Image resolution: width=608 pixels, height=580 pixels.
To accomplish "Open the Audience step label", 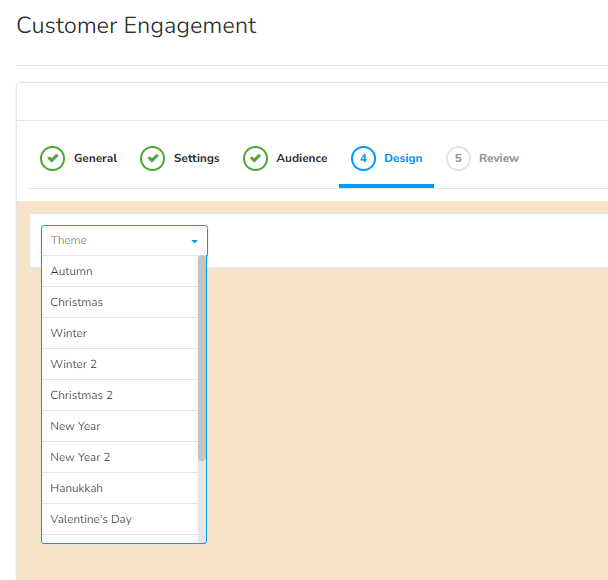I will [x=301, y=158].
